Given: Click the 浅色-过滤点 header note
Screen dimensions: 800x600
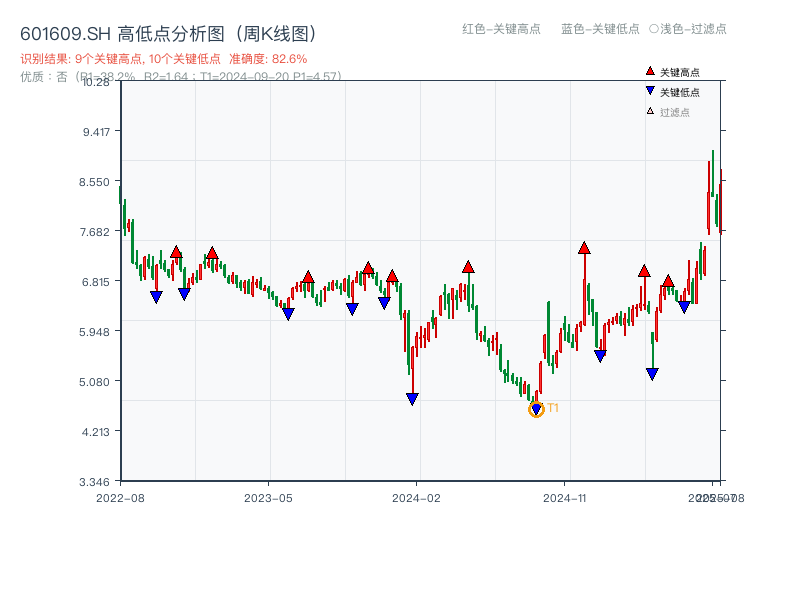Looking at the screenshot, I should 688,29.
